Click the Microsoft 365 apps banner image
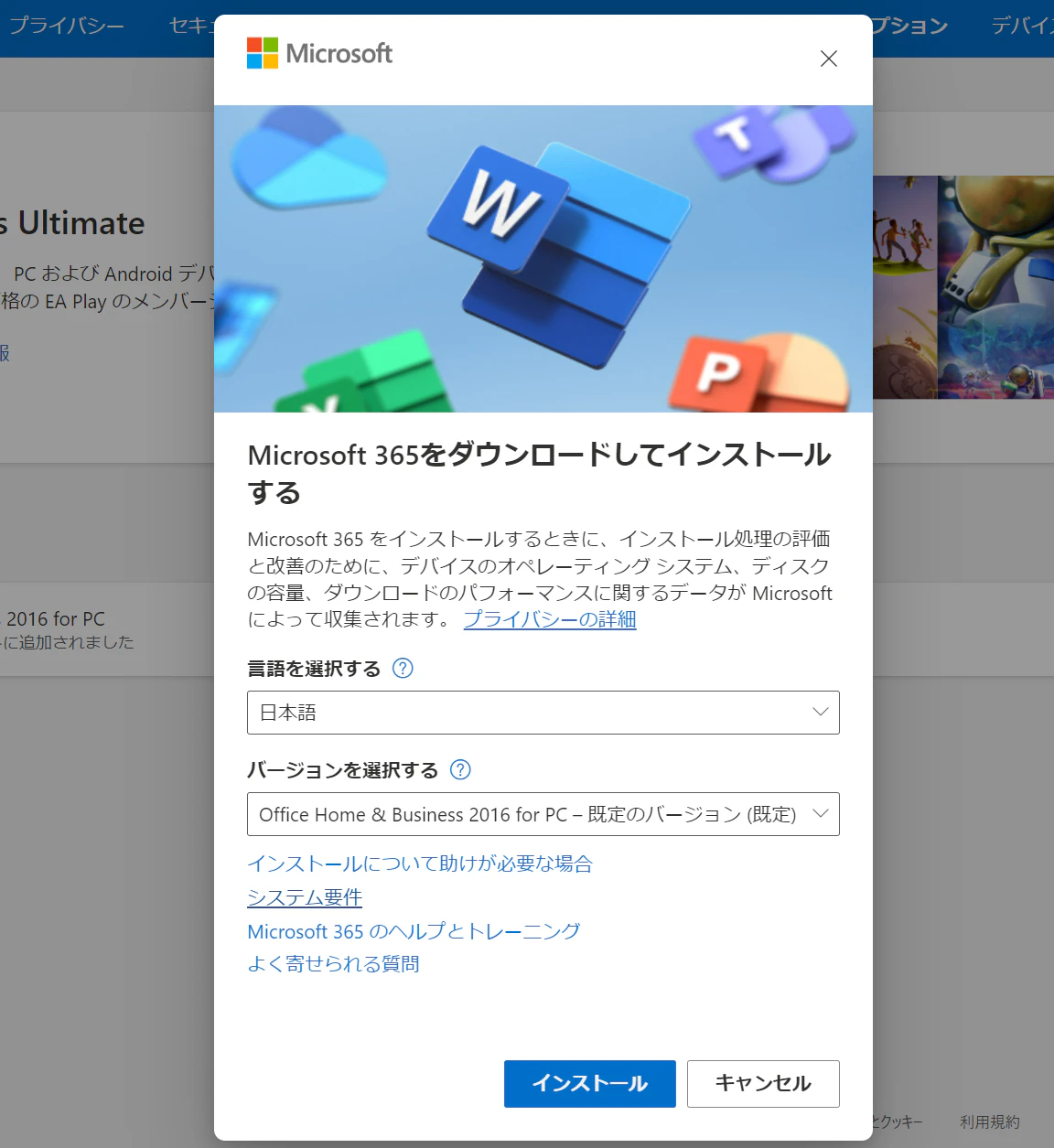This screenshot has height=1148, width=1054. [543, 259]
